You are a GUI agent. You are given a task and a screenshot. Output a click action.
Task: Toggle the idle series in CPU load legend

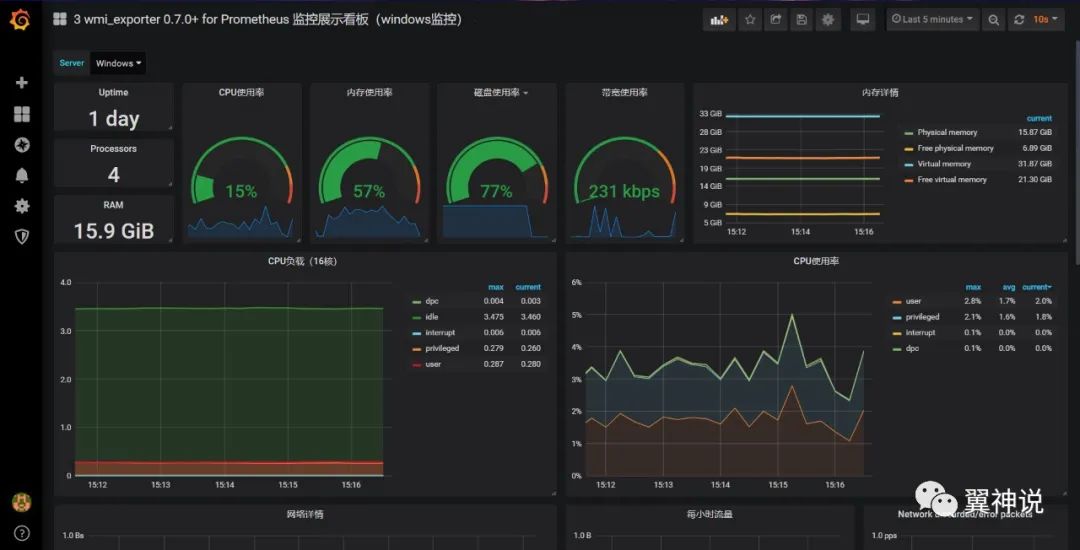click(433, 317)
